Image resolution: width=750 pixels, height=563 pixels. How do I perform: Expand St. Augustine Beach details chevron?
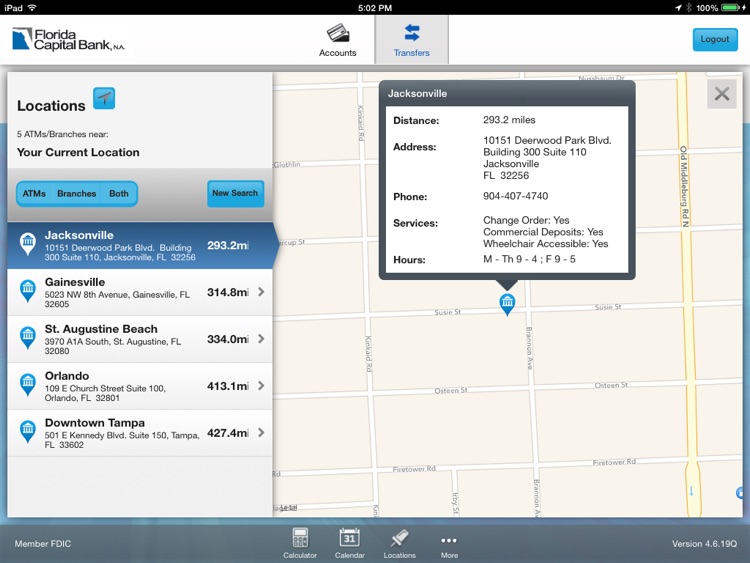tap(261, 339)
